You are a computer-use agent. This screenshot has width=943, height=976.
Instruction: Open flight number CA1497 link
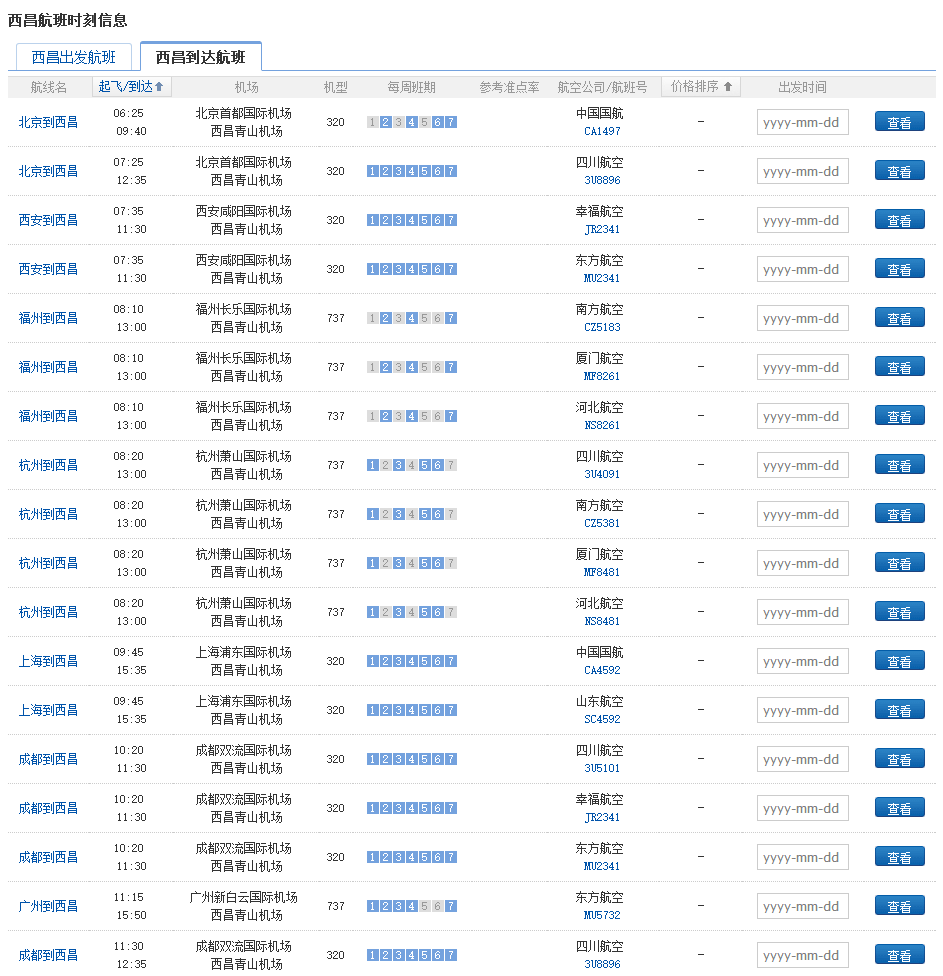click(x=601, y=131)
